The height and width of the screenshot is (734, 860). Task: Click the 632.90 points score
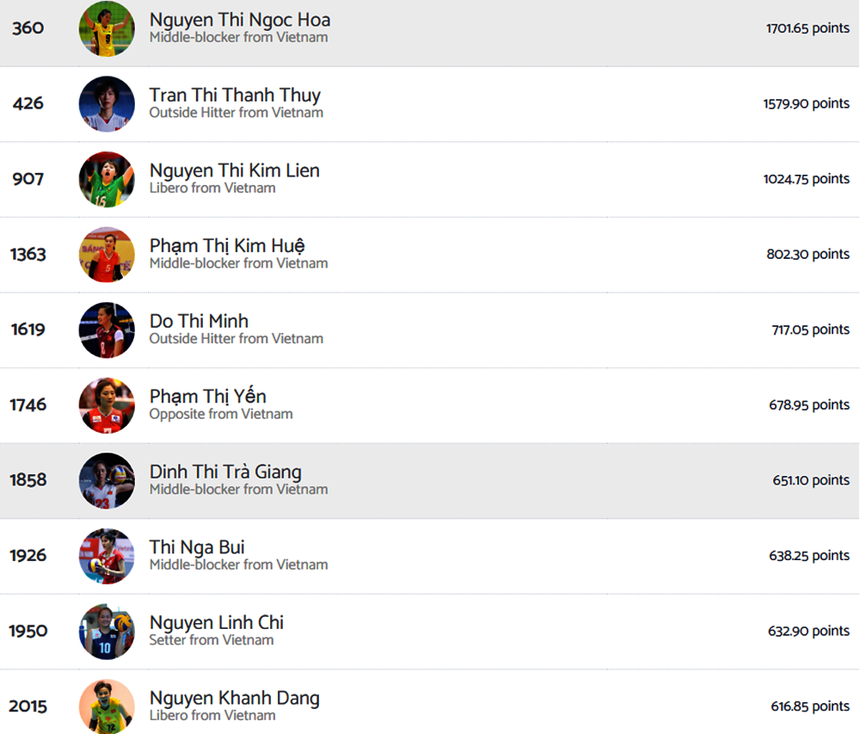(810, 631)
